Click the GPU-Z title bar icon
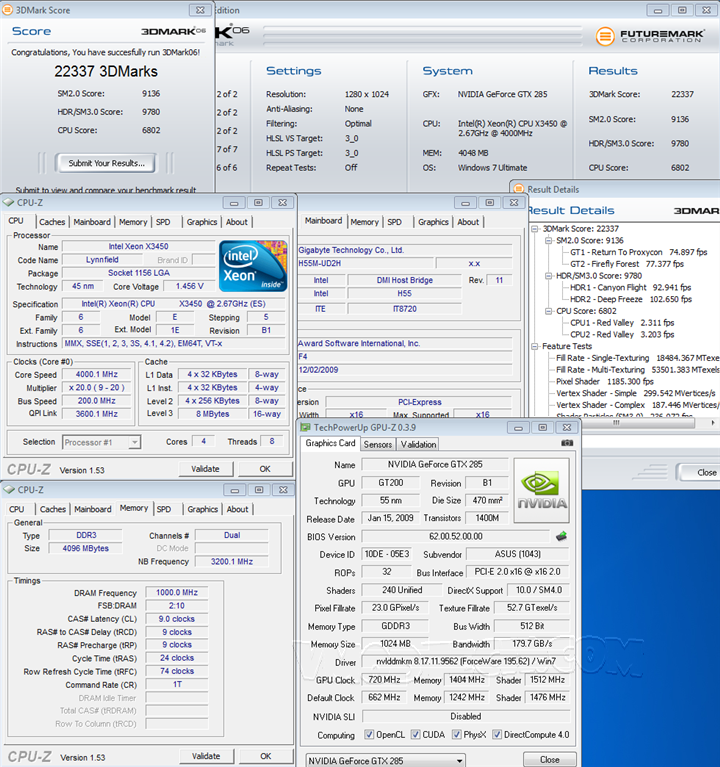 pos(305,427)
